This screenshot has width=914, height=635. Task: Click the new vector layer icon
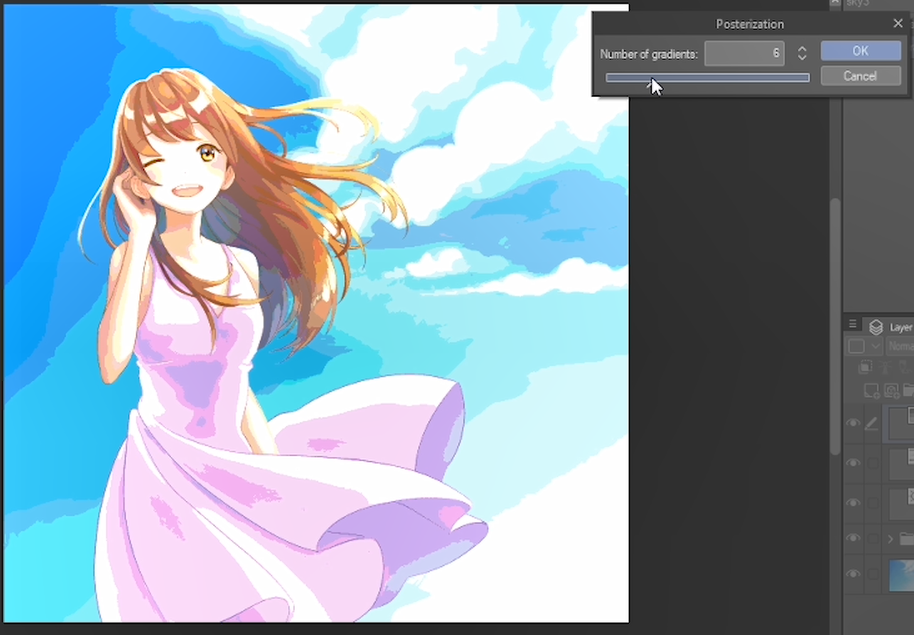tap(890, 390)
